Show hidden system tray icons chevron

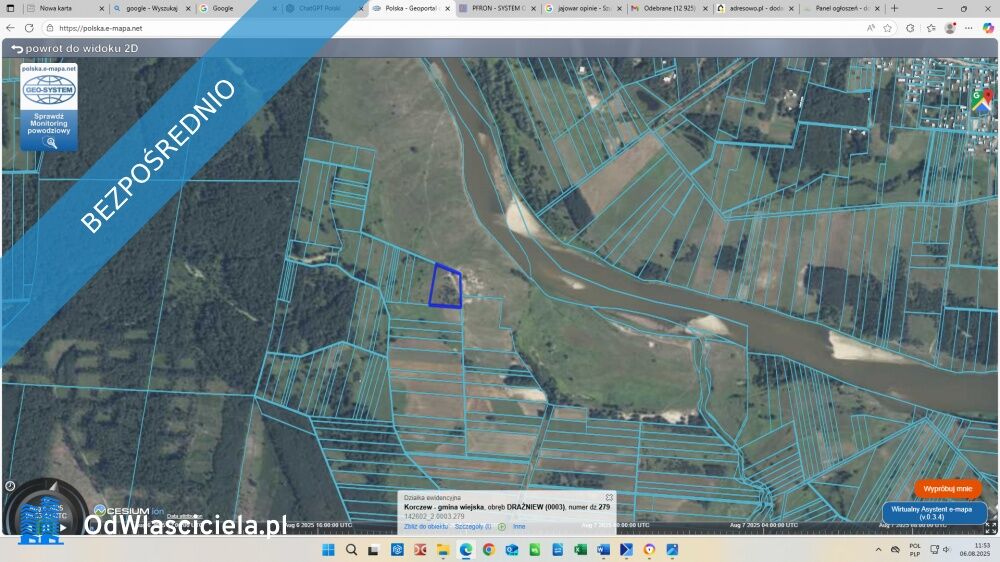(878, 549)
